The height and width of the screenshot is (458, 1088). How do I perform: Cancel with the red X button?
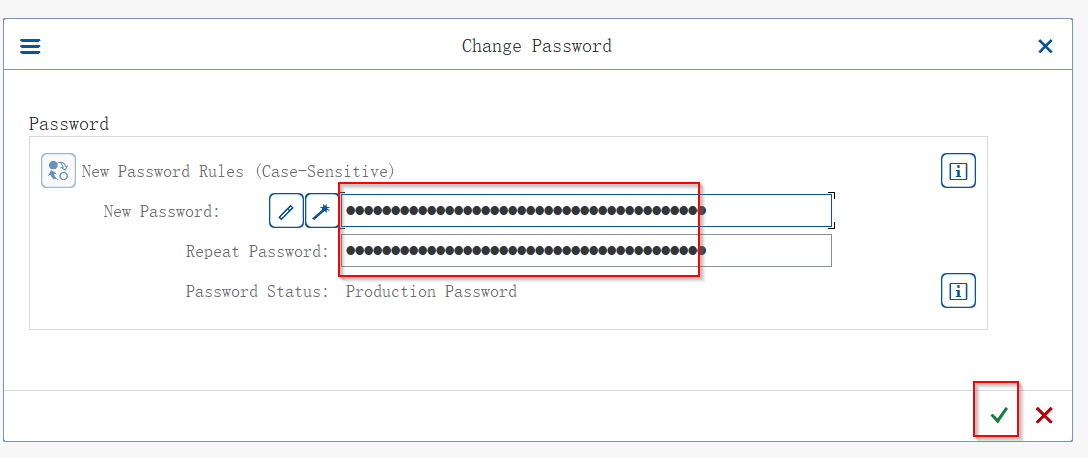point(1044,415)
